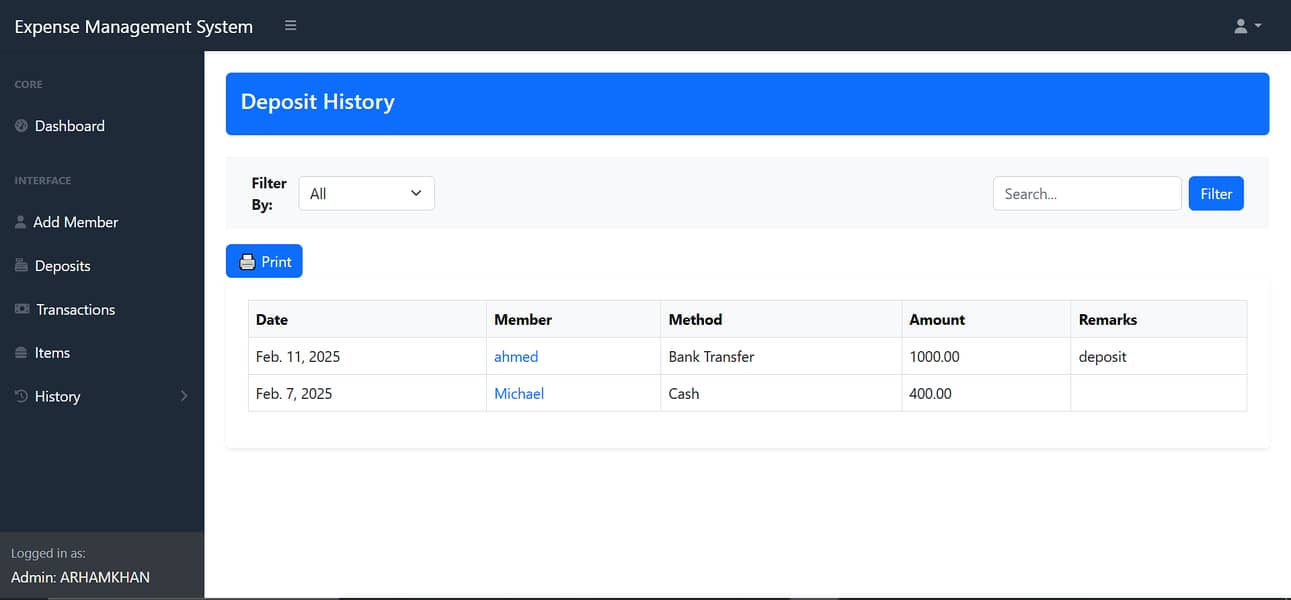1291x600 pixels.
Task: Click the Print button label
Action: tap(277, 262)
